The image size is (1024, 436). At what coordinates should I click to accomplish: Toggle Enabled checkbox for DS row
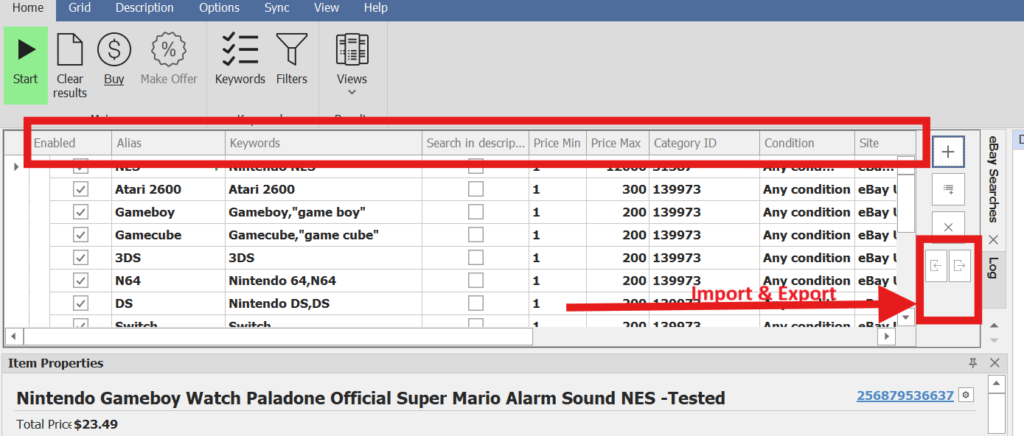coord(81,304)
